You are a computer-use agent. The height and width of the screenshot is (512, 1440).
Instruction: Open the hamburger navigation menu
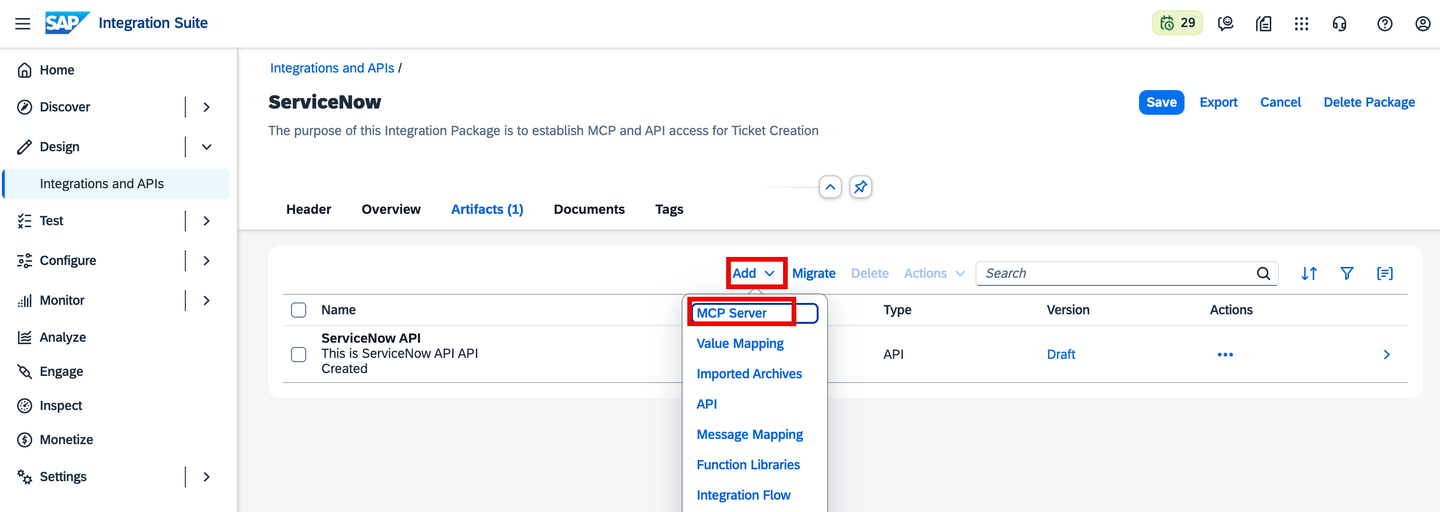22,23
